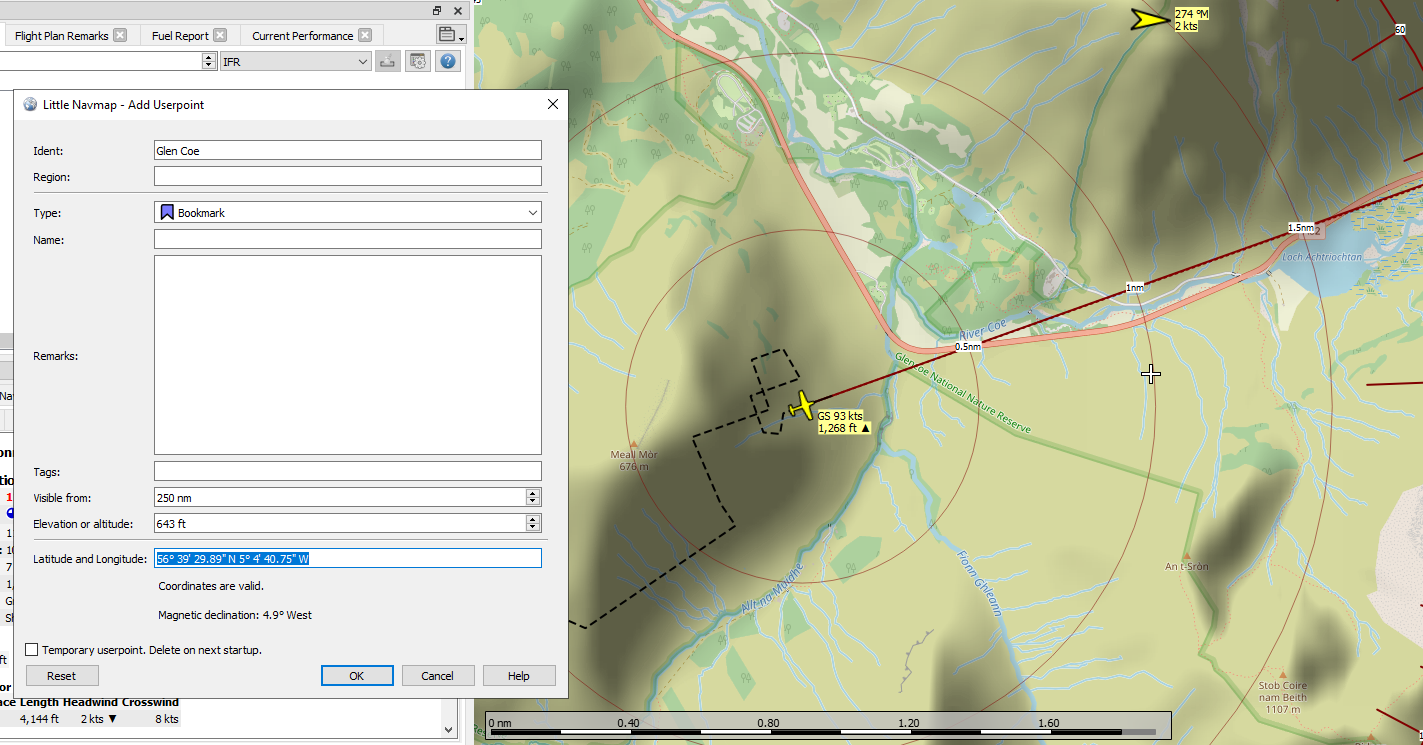
Task: Click the An t-Sròn peak marker on the map
Action: (x=1187, y=555)
